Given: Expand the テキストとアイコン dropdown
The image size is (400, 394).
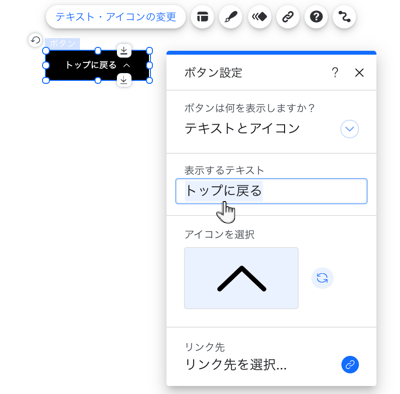Looking at the screenshot, I should [349, 129].
